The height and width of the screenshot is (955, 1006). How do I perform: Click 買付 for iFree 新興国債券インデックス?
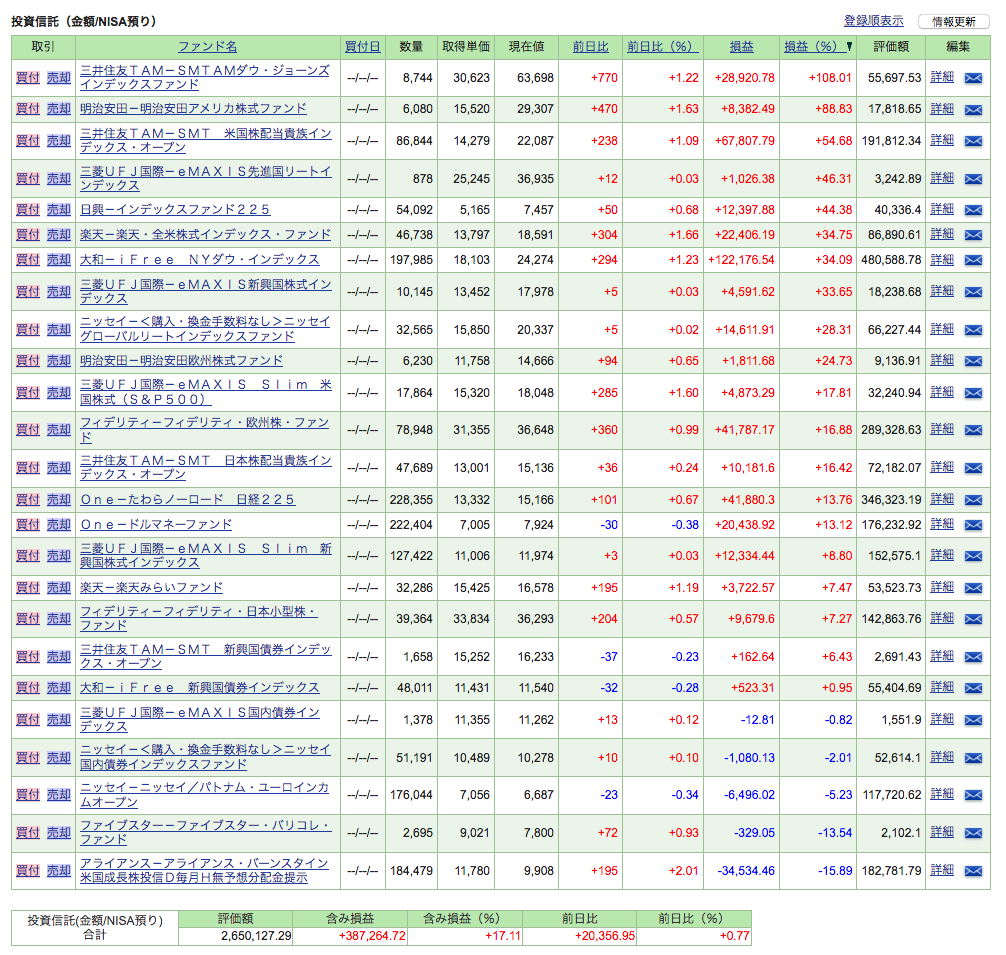click(x=28, y=688)
